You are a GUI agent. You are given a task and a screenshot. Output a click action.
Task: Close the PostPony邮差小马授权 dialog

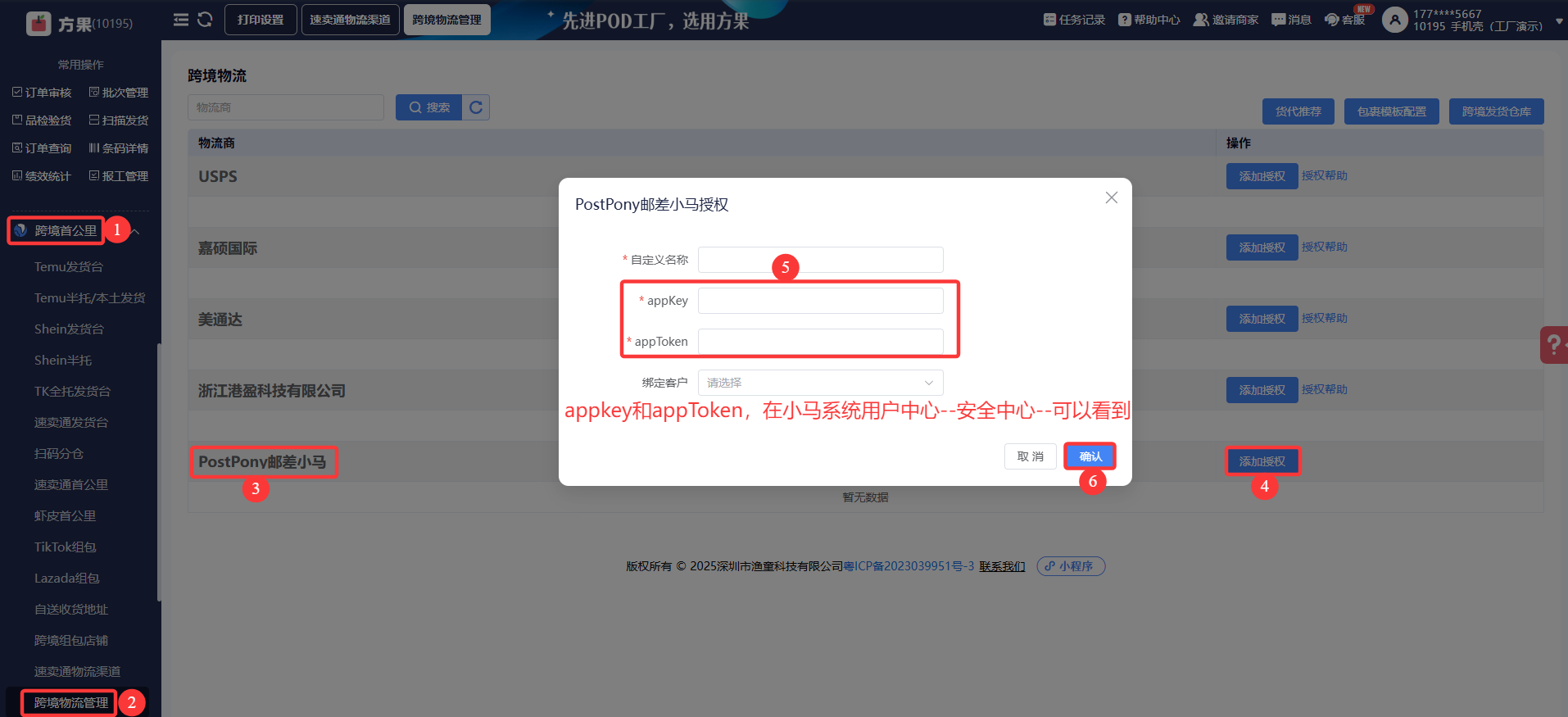[x=1112, y=197]
